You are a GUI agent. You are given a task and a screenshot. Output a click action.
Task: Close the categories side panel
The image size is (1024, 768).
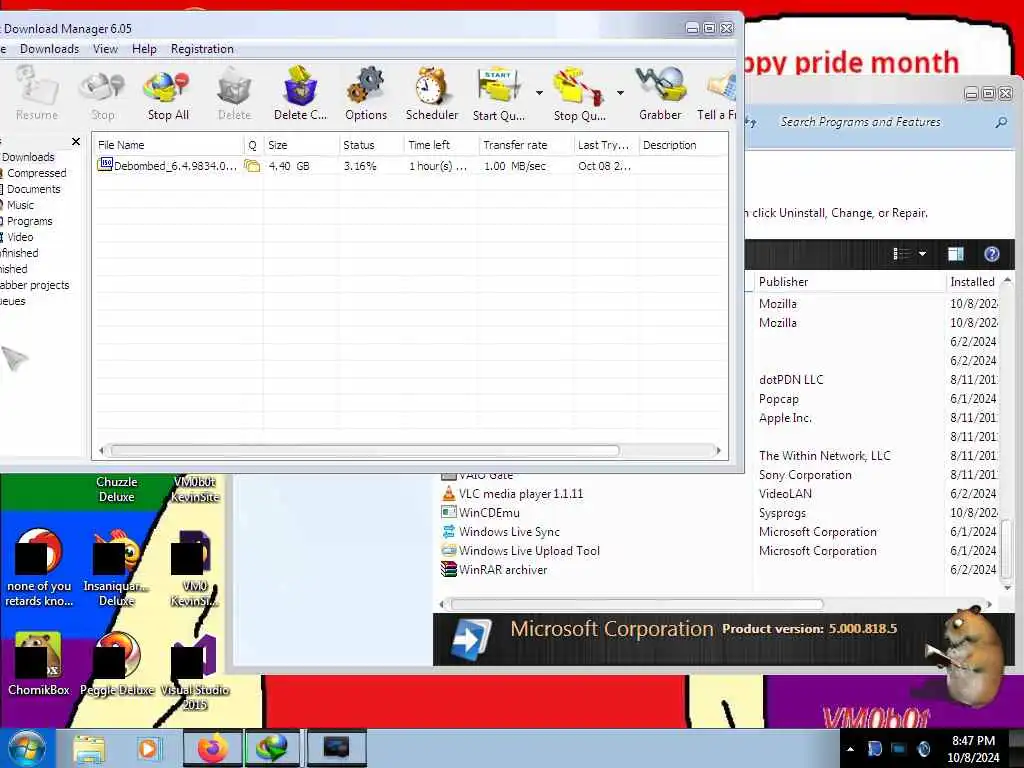point(76,141)
